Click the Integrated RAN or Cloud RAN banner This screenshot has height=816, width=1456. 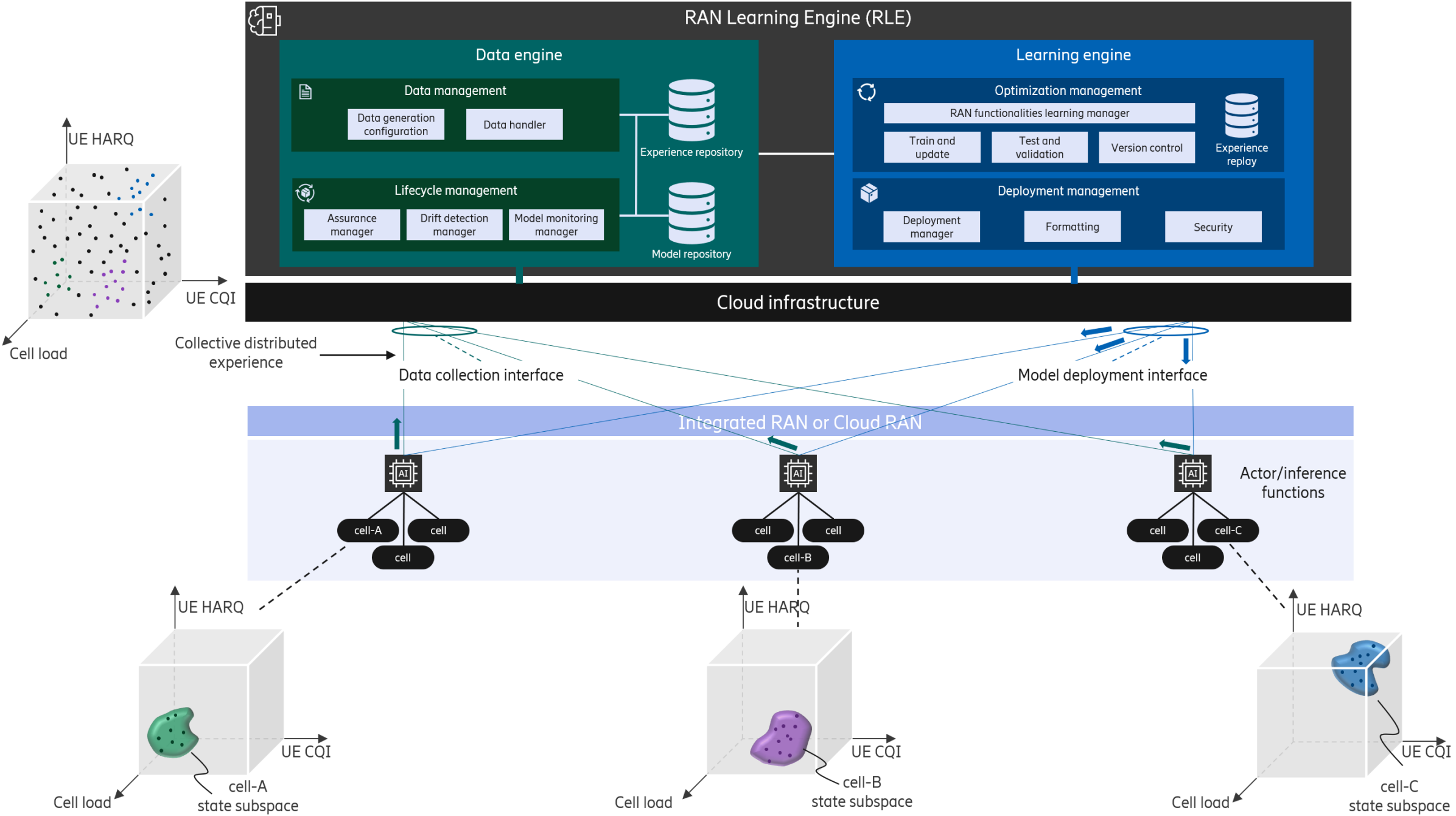[x=800, y=422]
